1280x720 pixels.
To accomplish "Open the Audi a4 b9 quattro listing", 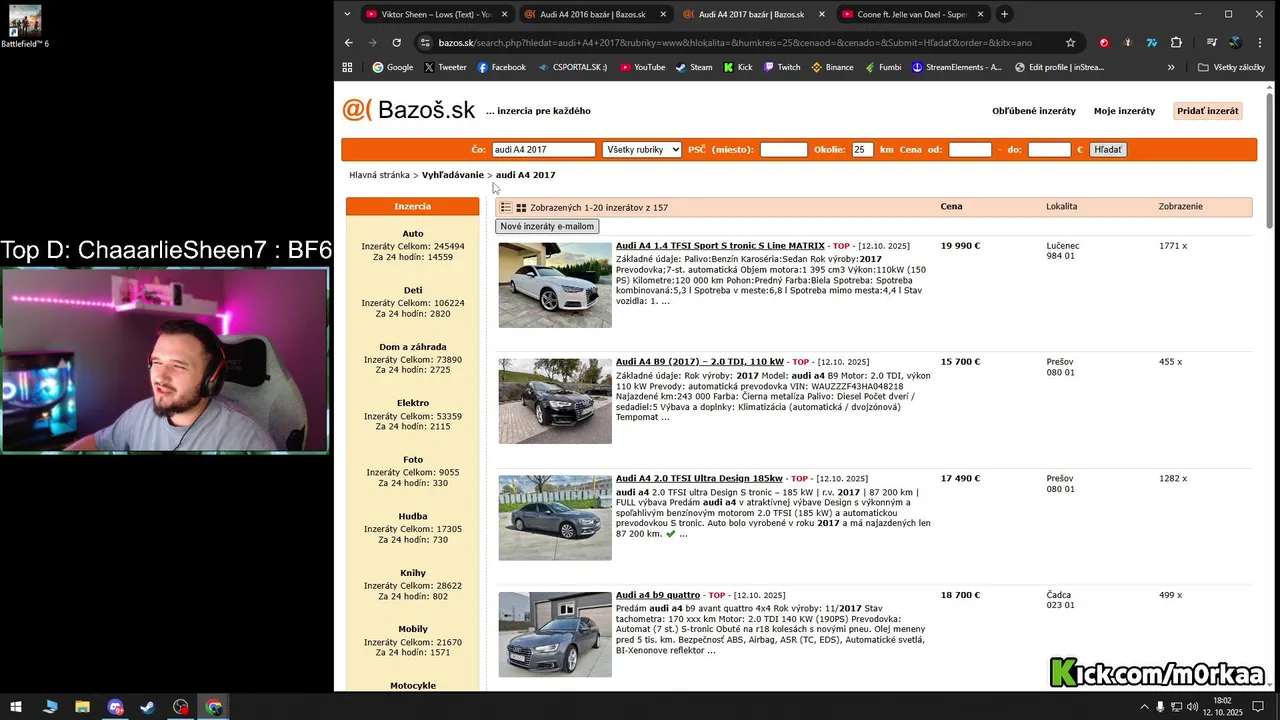I will (x=658, y=595).
